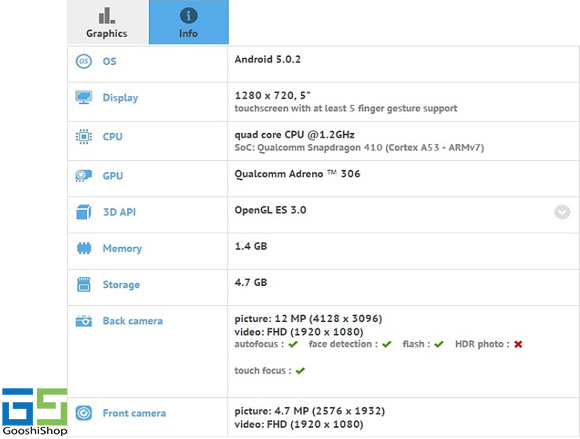Click the quad core CPU @1.2GHz text

[x=294, y=135]
